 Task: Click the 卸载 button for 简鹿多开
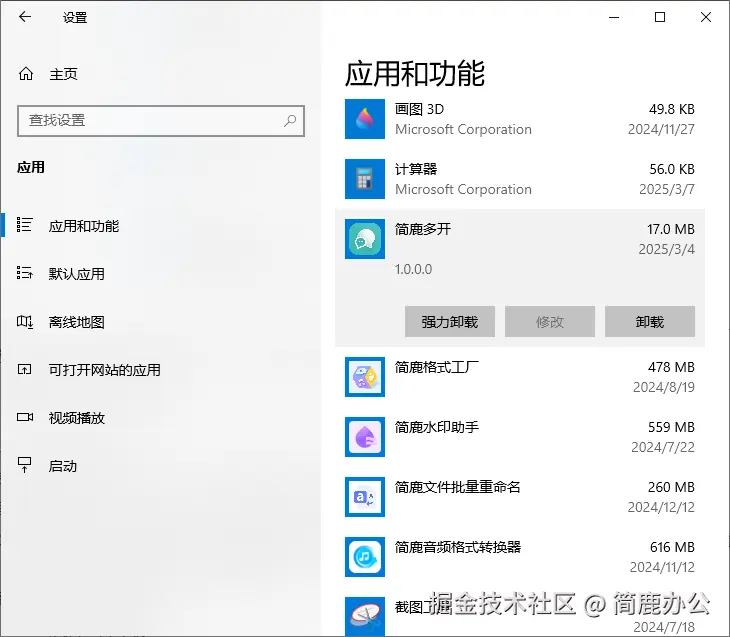coord(650,321)
